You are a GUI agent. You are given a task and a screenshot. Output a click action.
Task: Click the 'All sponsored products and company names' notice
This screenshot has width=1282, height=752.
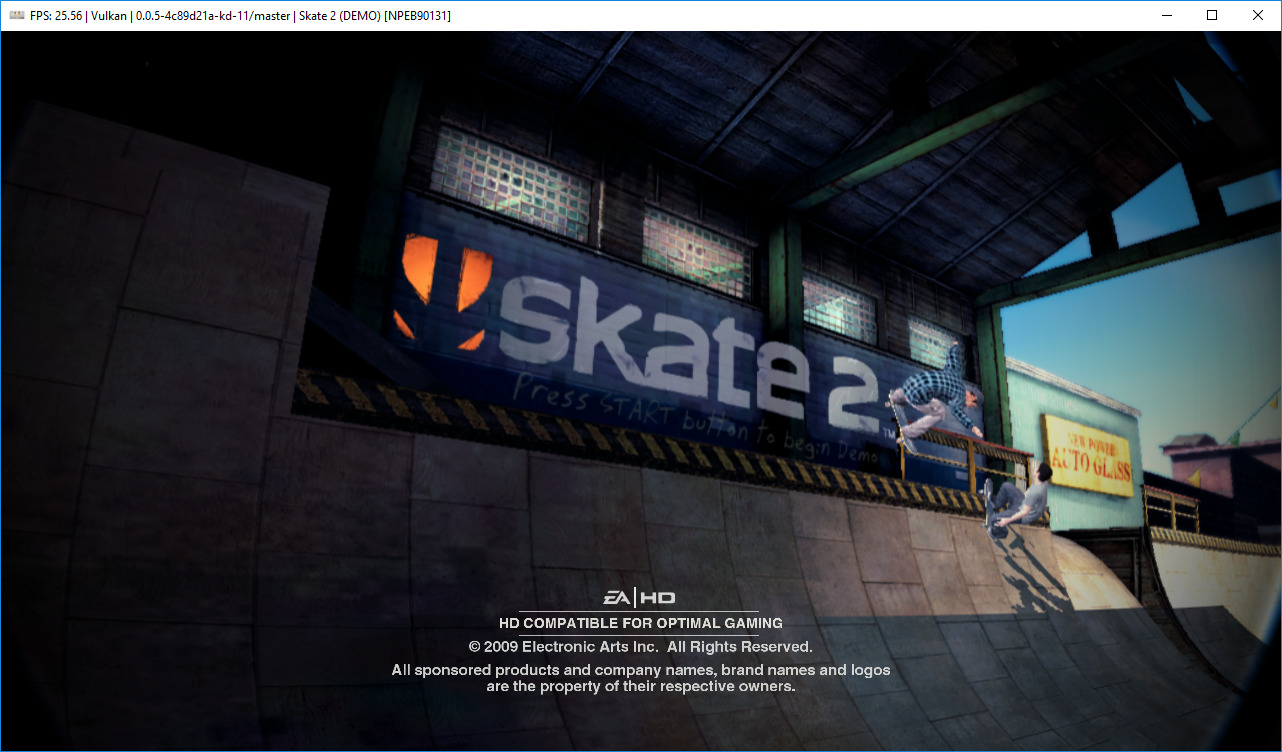pyautogui.click(x=641, y=670)
